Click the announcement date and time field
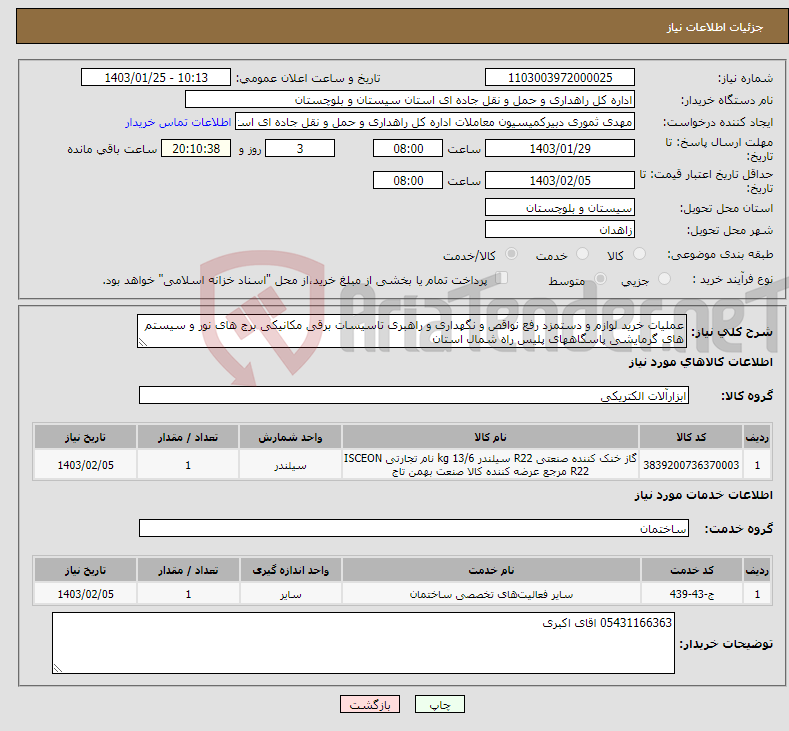This screenshot has width=789, height=731. point(156,77)
